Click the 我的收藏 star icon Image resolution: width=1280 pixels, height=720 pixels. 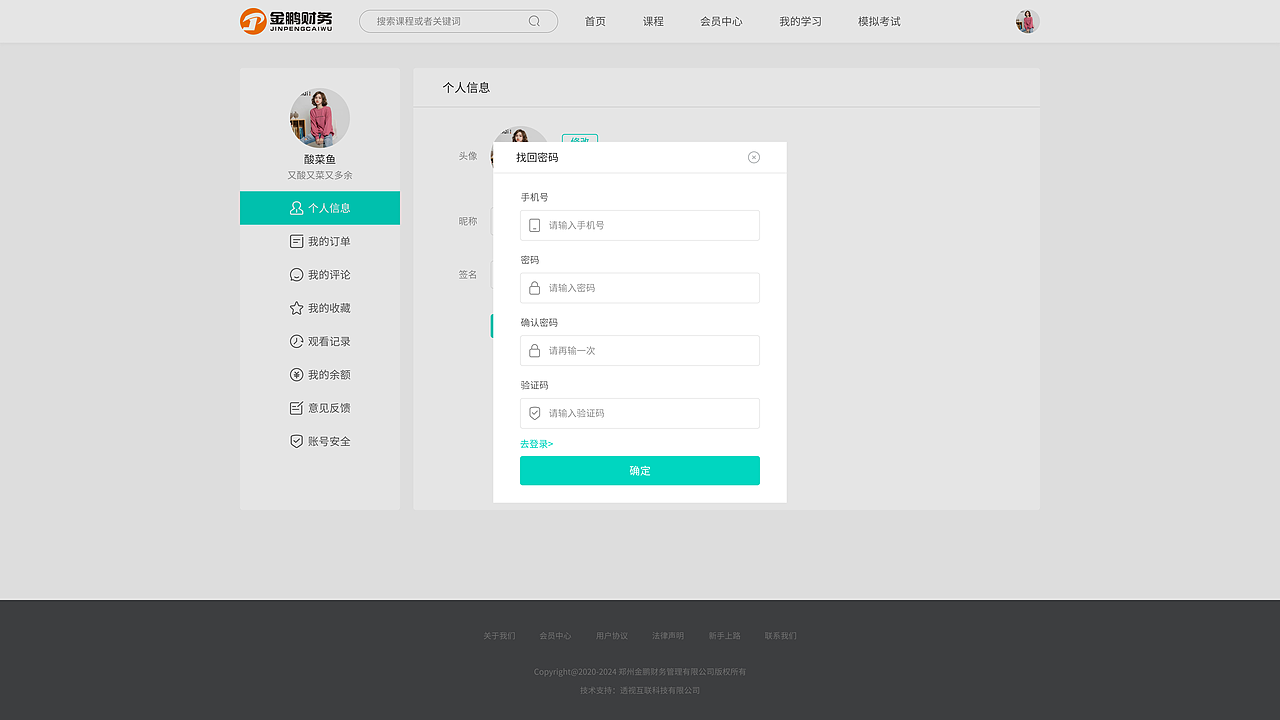click(x=296, y=308)
